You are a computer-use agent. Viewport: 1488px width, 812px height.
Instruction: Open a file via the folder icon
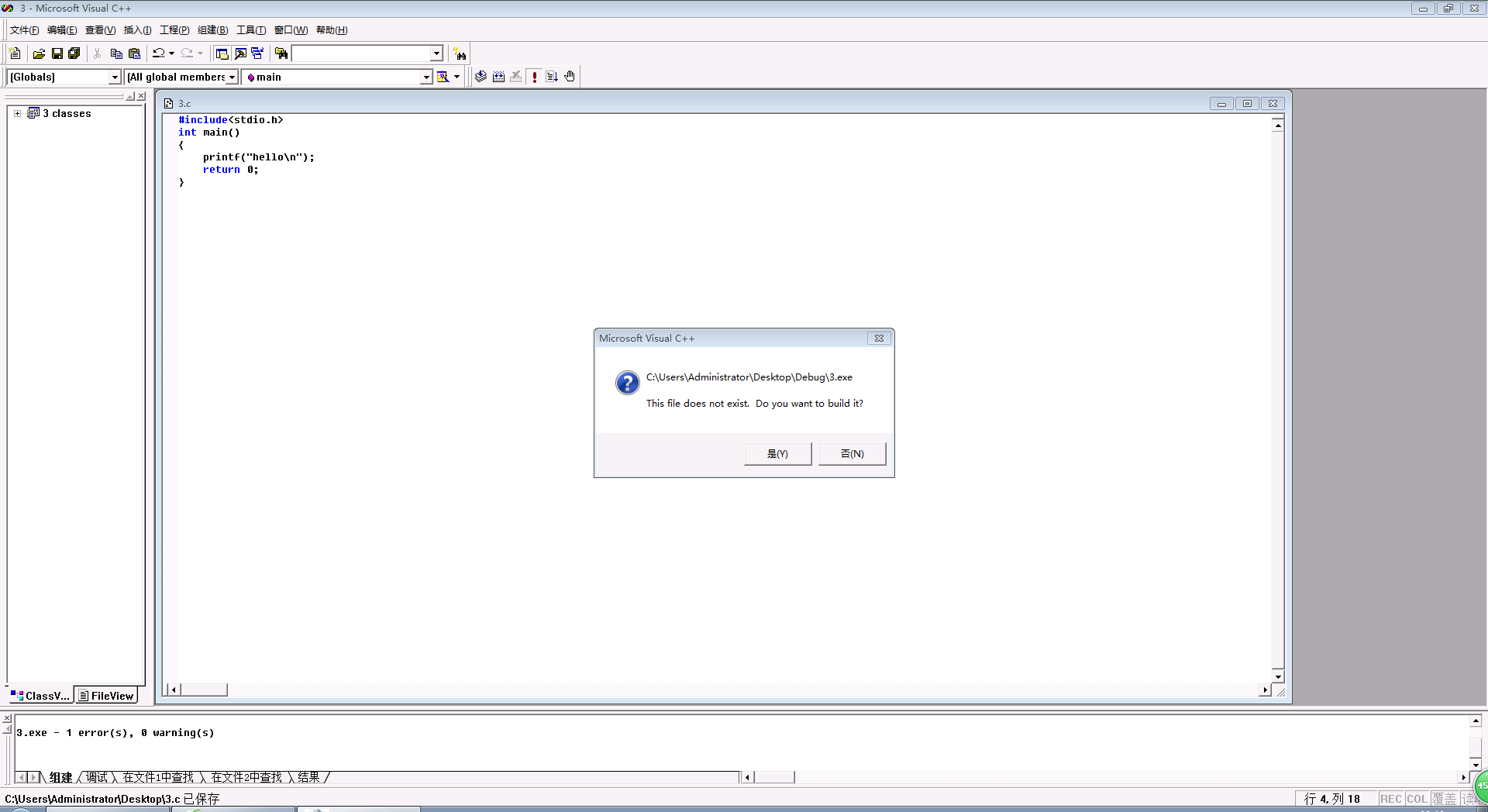[x=39, y=53]
